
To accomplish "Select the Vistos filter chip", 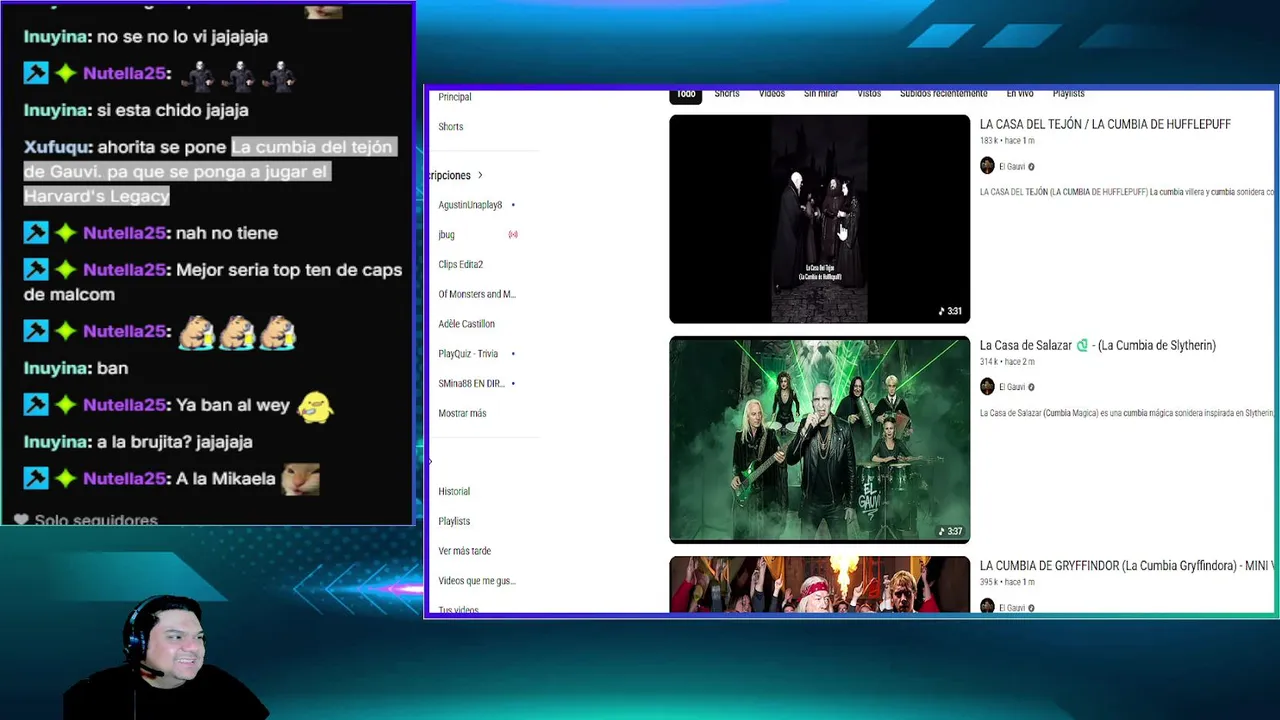I will [869, 94].
